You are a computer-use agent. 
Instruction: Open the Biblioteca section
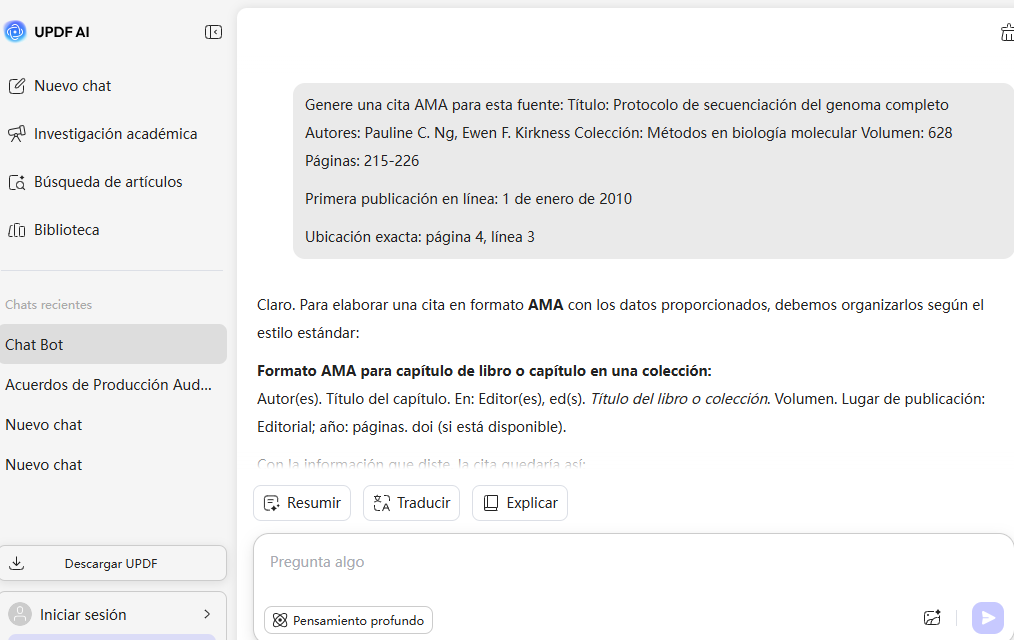[x=67, y=229]
